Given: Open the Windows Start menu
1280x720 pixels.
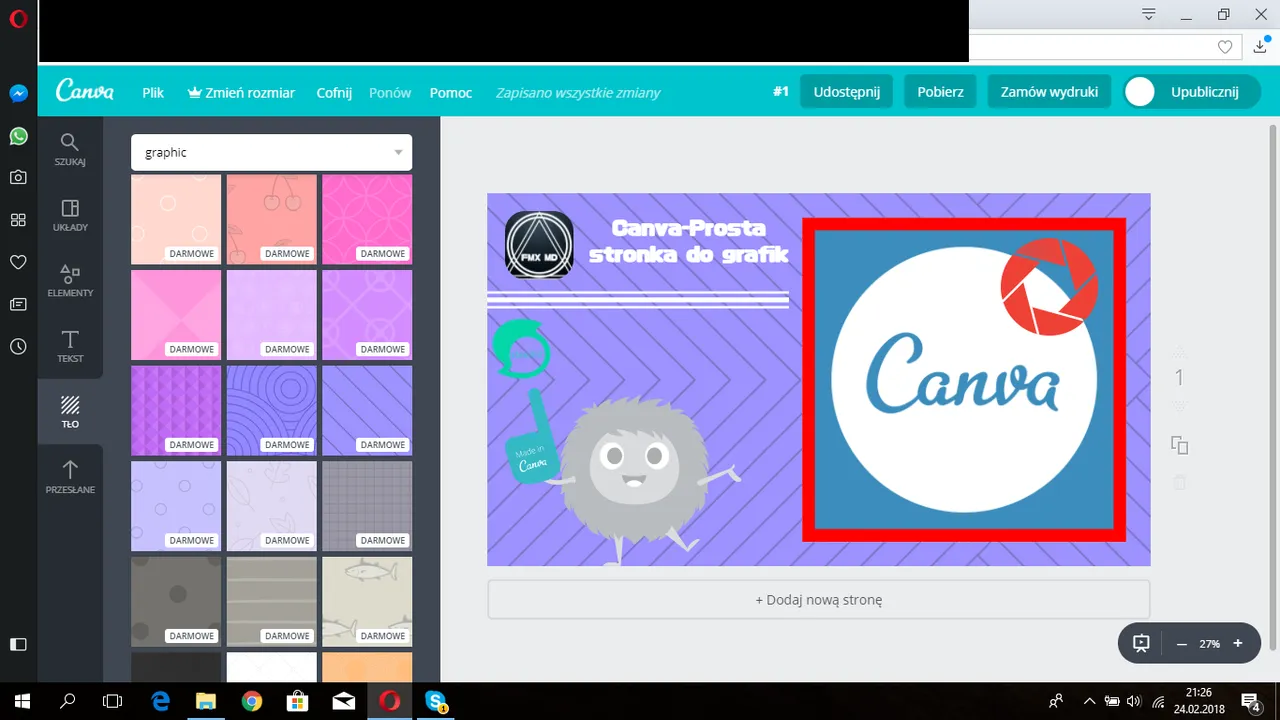Looking at the screenshot, I should coord(22,701).
